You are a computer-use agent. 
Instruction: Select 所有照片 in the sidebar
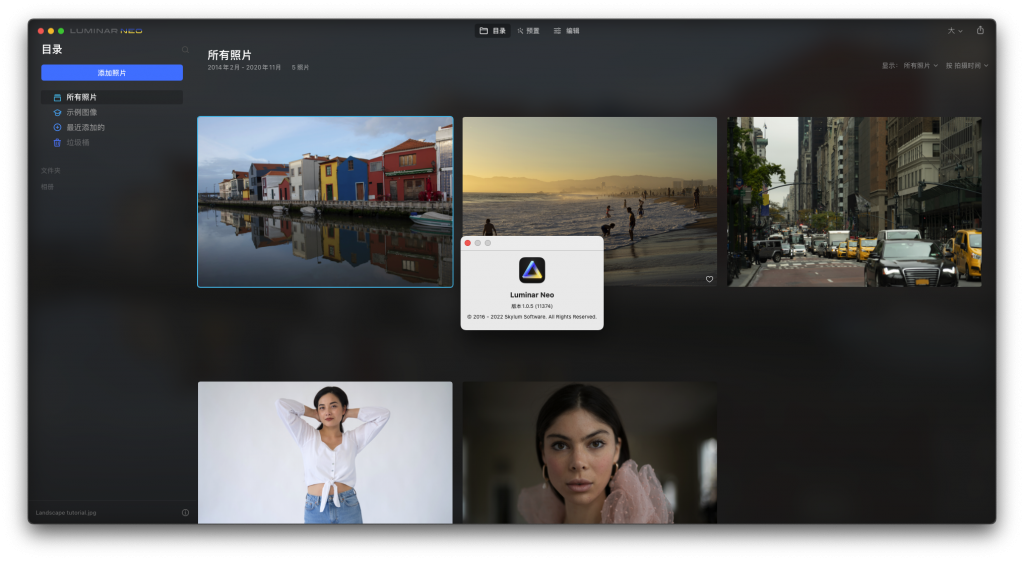112,97
